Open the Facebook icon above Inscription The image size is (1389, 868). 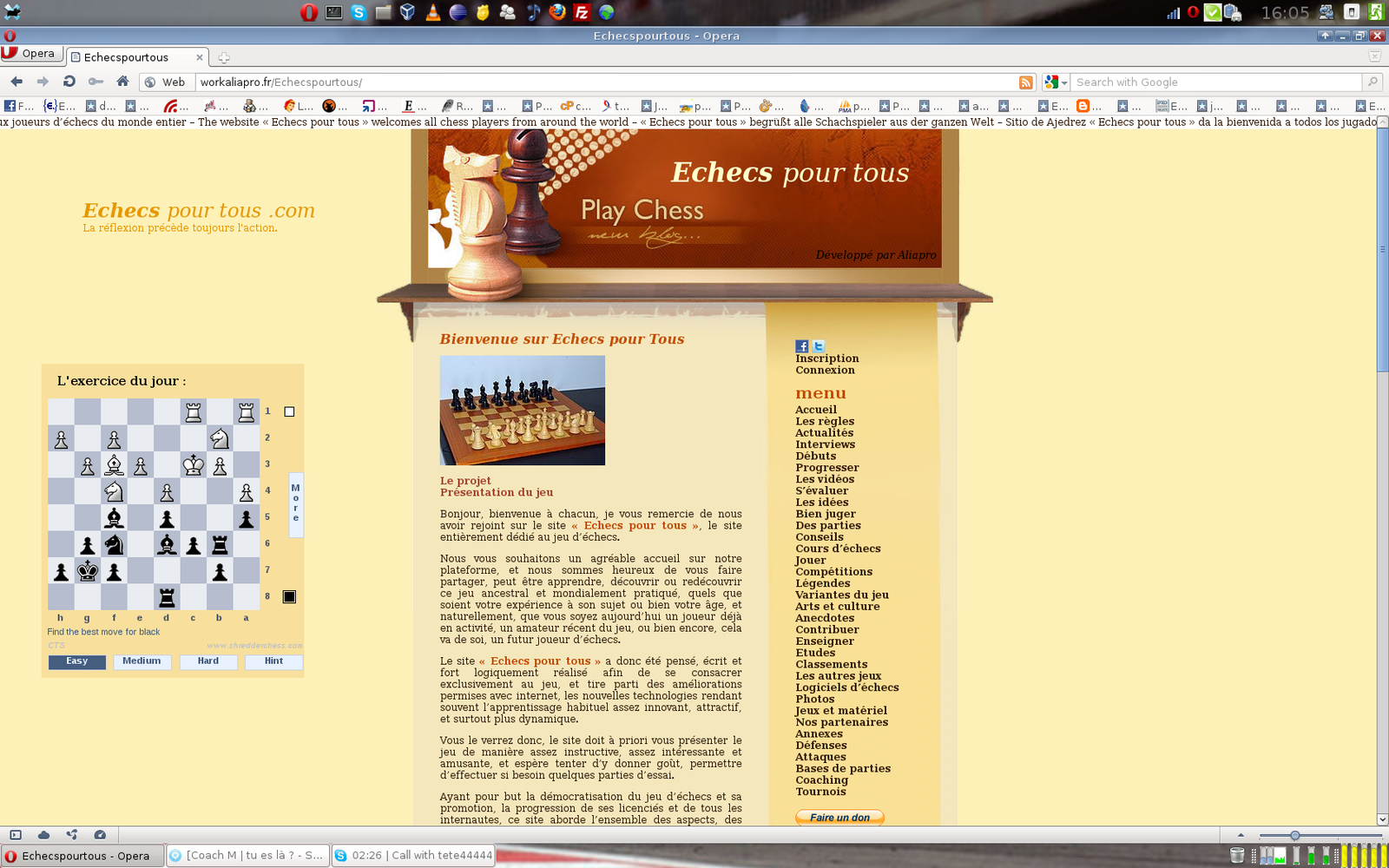(x=801, y=346)
